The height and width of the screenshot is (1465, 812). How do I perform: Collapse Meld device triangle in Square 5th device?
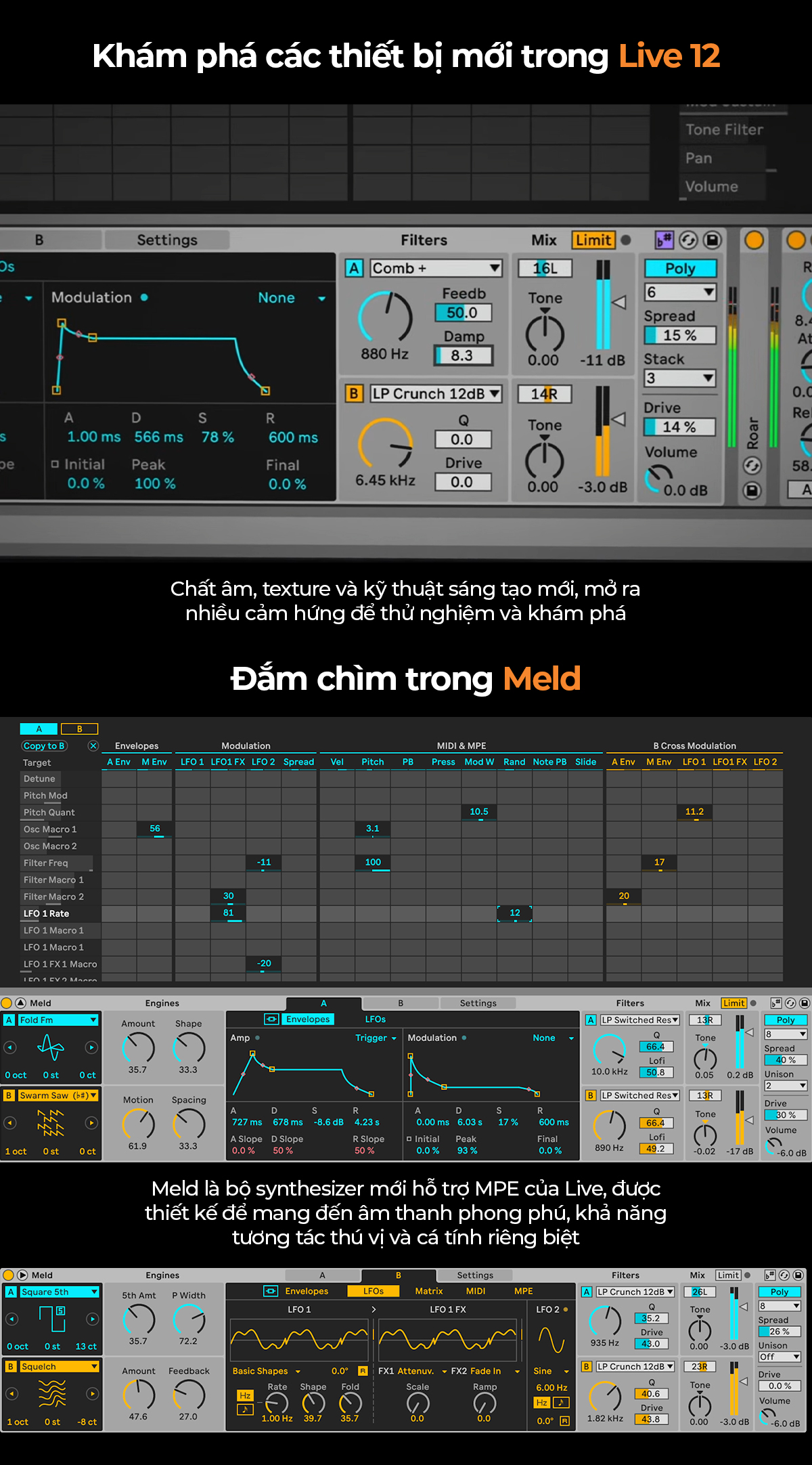click(22, 1275)
